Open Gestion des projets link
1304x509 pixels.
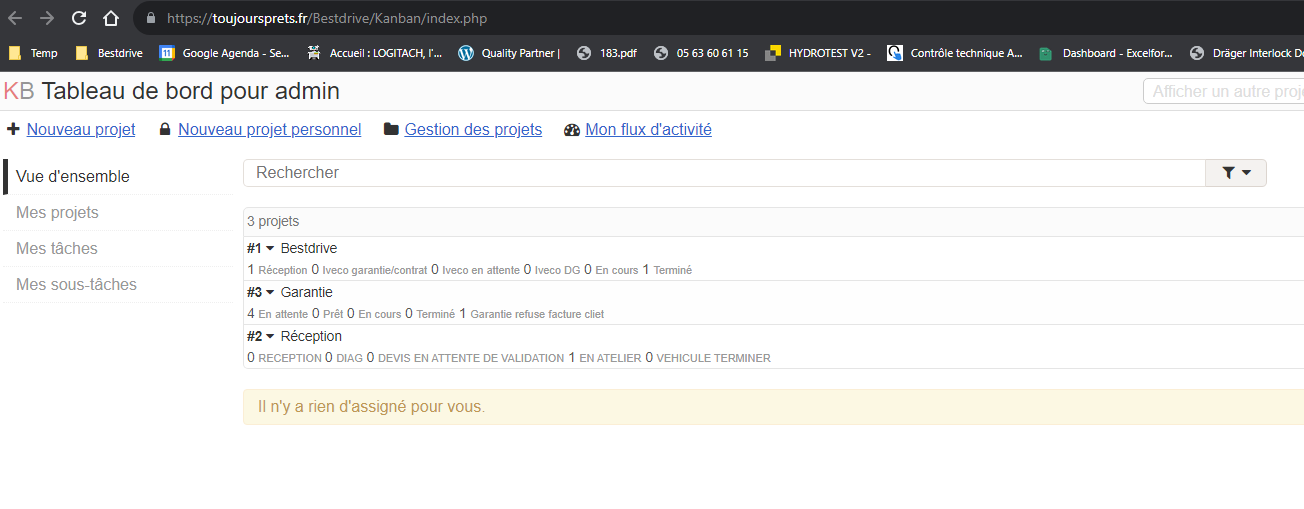(472, 130)
